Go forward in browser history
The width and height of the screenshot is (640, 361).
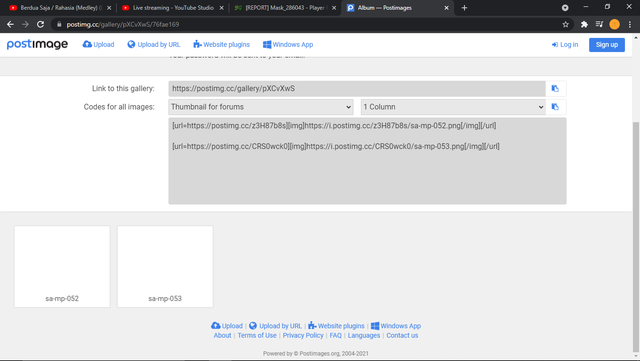click(x=25, y=25)
